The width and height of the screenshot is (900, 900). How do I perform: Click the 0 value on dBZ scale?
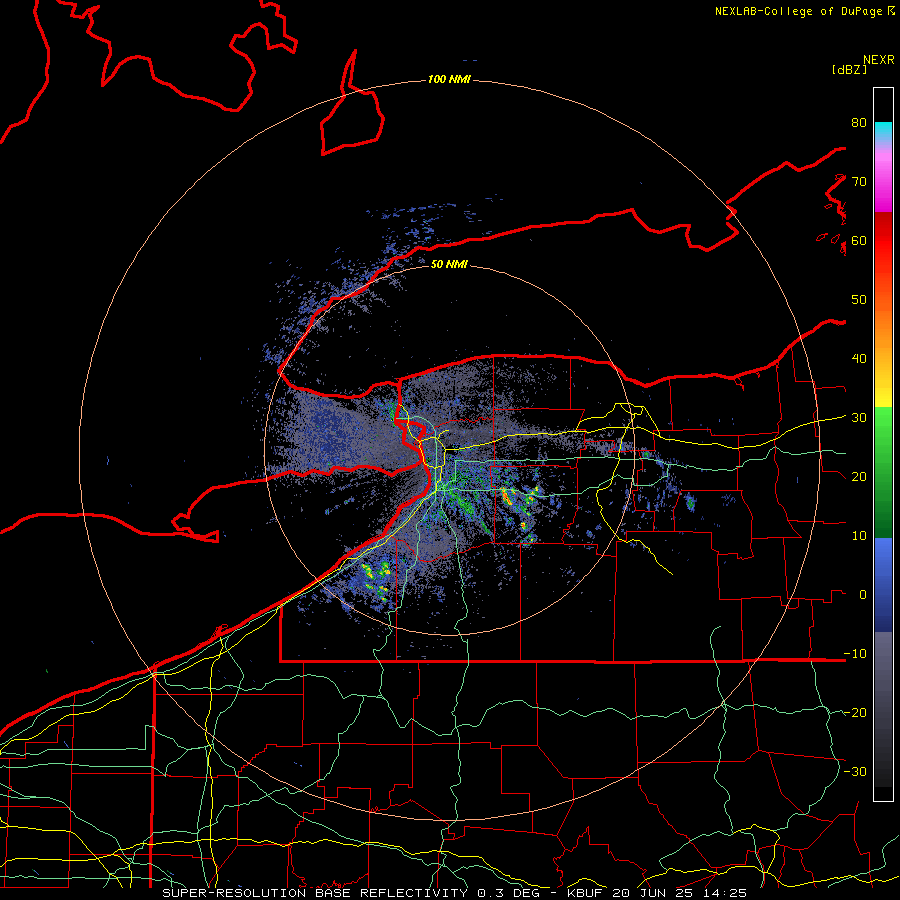point(863,595)
